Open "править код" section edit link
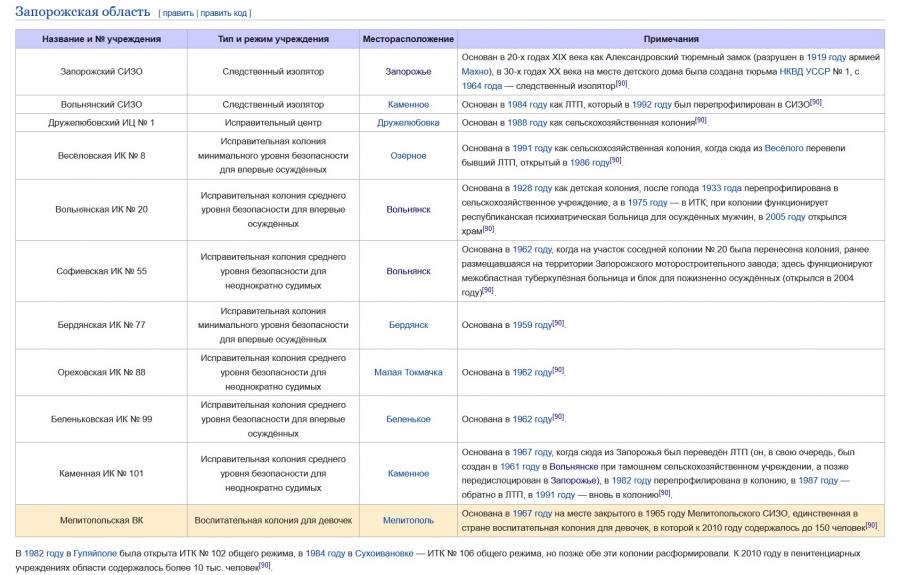Image resolution: width=900 pixels, height=575 pixels. 224,13
